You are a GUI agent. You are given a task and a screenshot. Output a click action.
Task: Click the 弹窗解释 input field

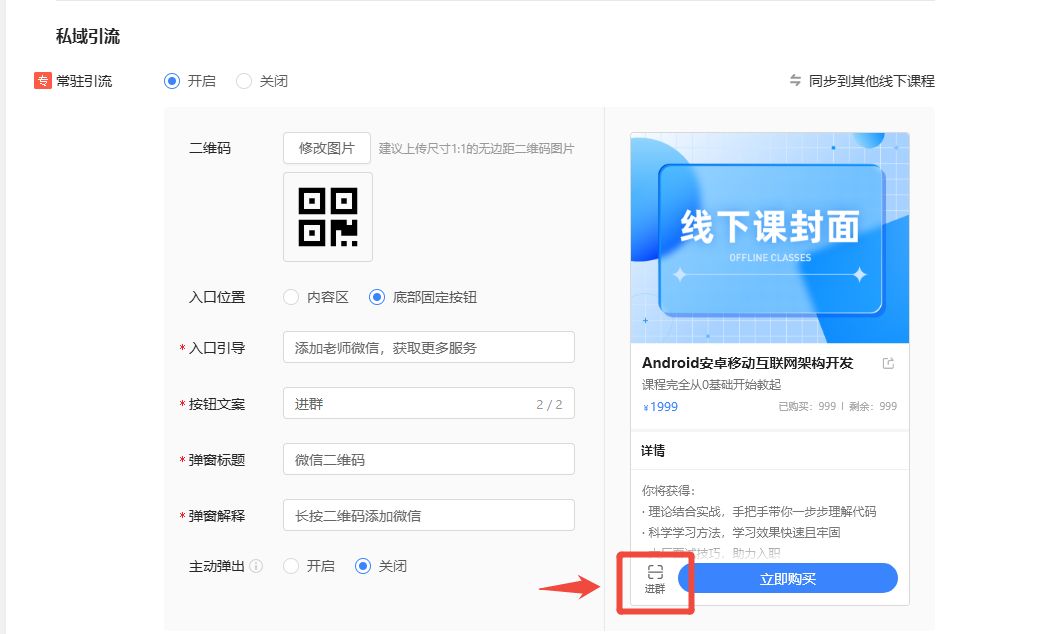point(428,516)
